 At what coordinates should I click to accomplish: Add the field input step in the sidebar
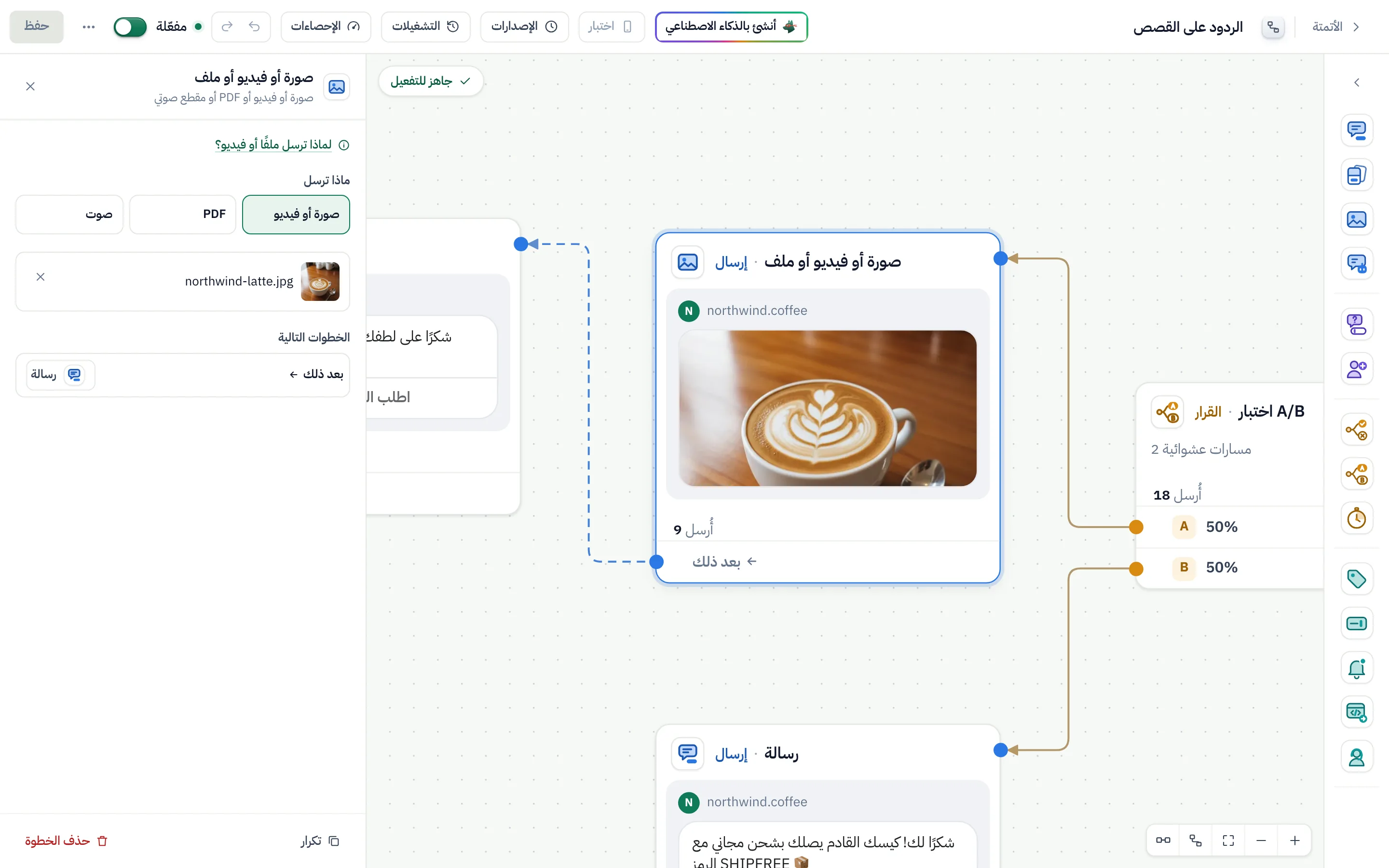point(1356,624)
